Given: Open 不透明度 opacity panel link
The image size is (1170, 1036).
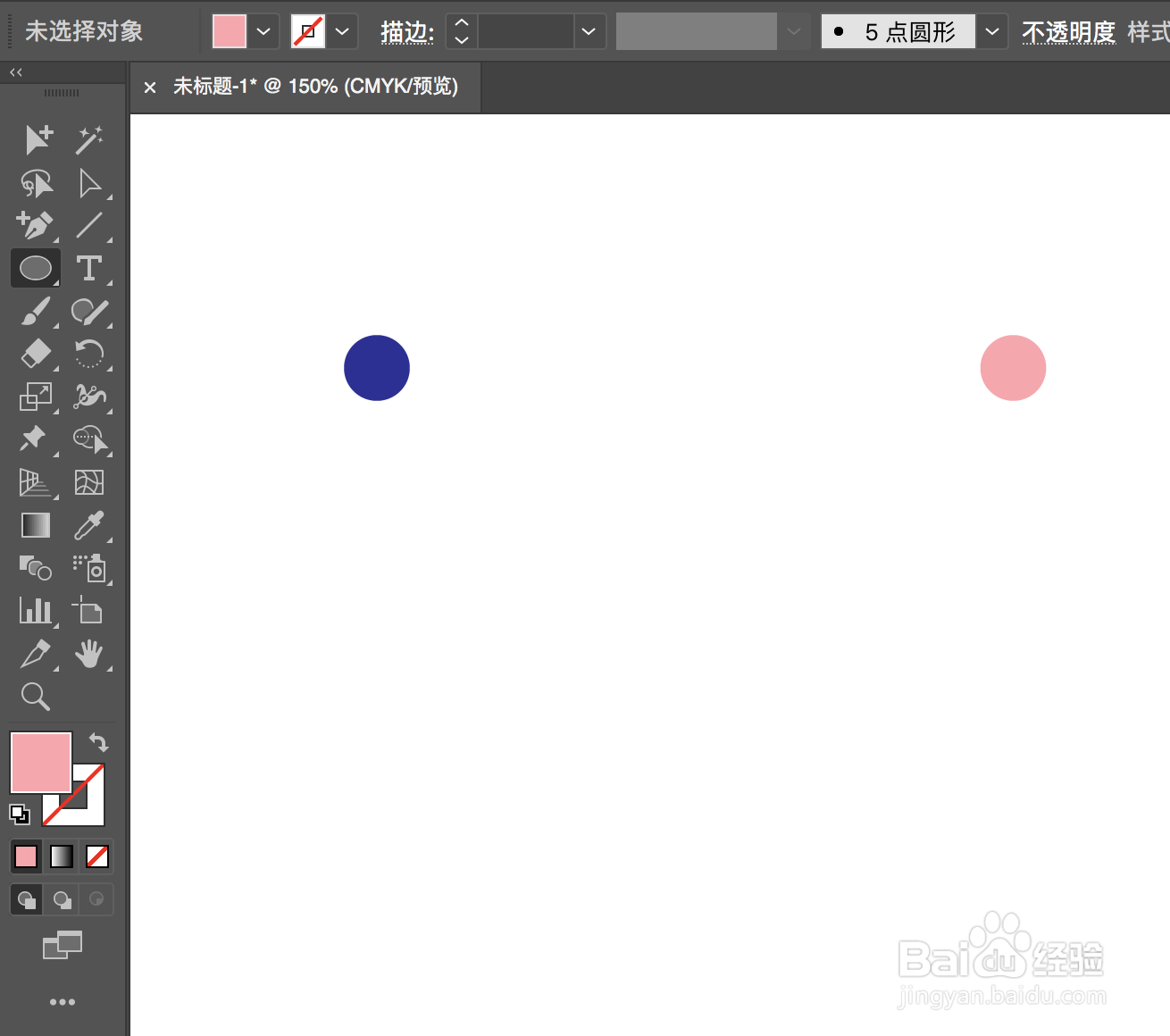Looking at the screenshot, I should click(x=1069, y=32).
